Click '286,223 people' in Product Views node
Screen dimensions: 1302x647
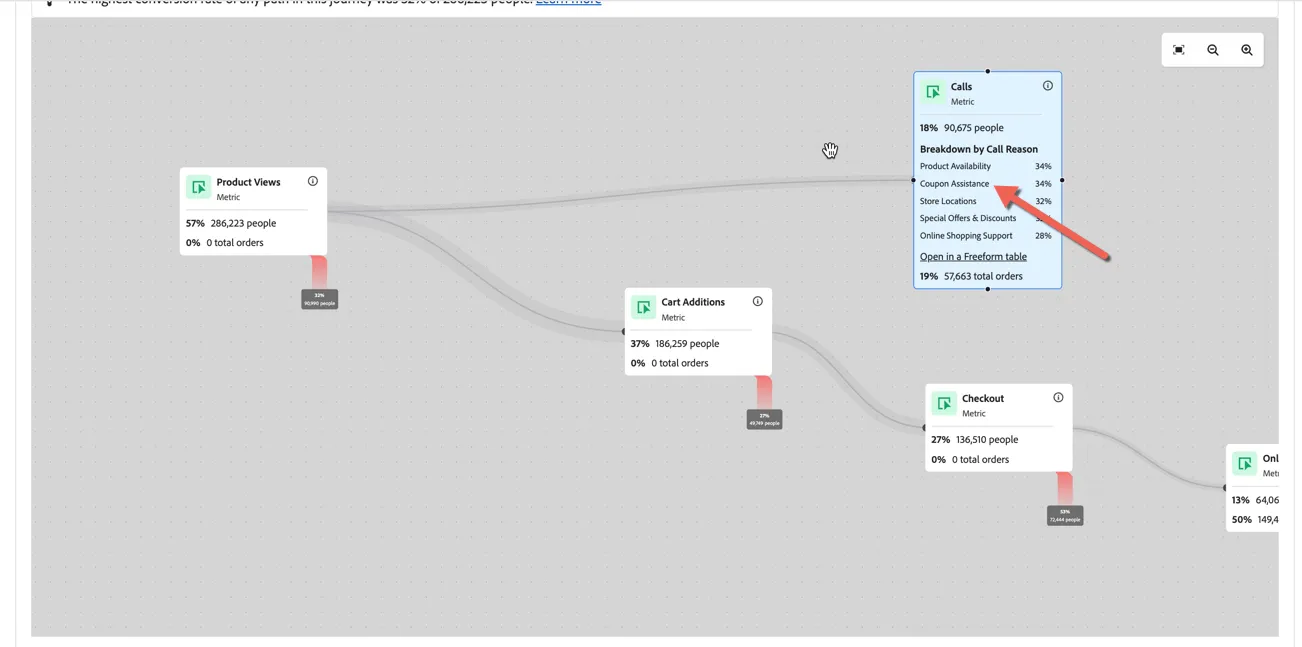pos(243,223)
